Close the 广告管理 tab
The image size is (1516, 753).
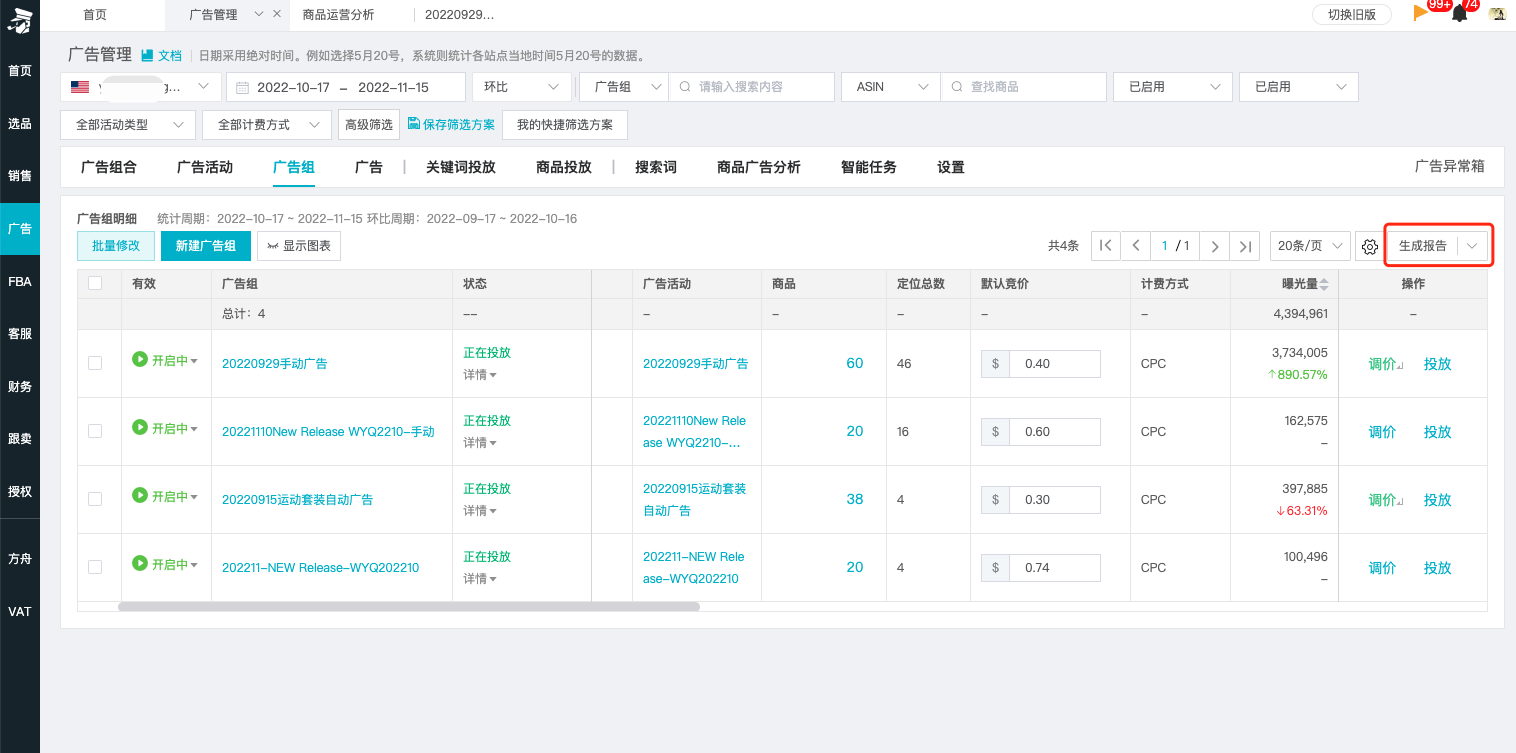coord(277,14)
